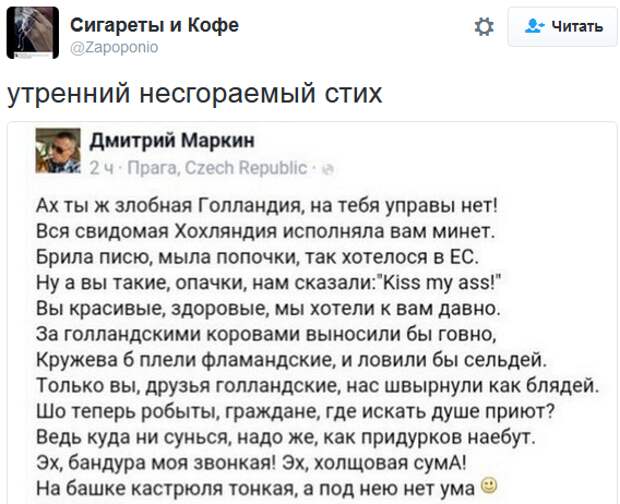Click the smiley emoji ending the poem
Viewport: 620px width, 504px height.
click(489, 486)
